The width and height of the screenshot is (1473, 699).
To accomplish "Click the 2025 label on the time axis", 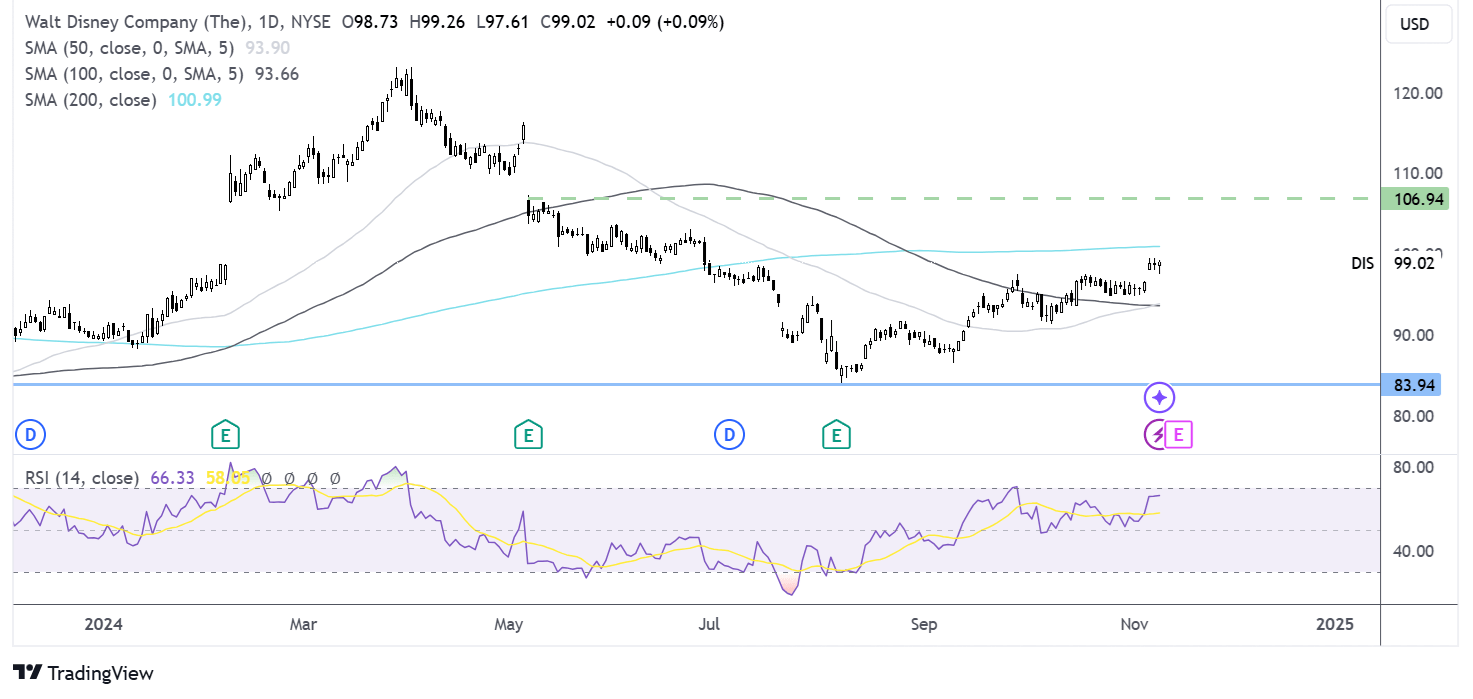I will (x=1334, y=624).
